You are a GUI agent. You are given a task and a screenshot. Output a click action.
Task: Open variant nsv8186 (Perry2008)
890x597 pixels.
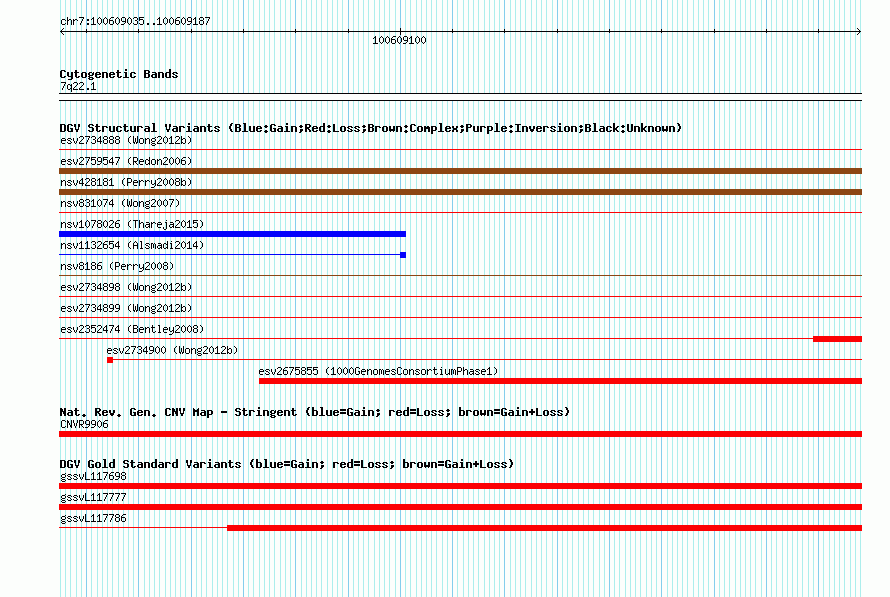point(117,266)
